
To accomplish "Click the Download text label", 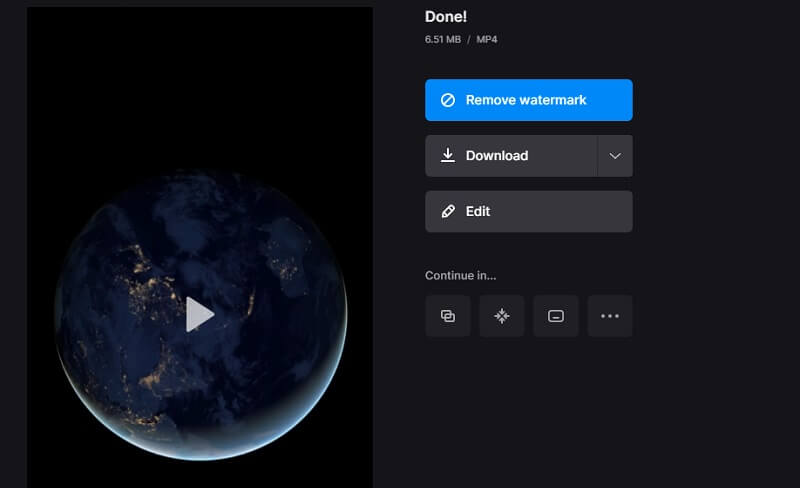I will (x=497, y=156).
